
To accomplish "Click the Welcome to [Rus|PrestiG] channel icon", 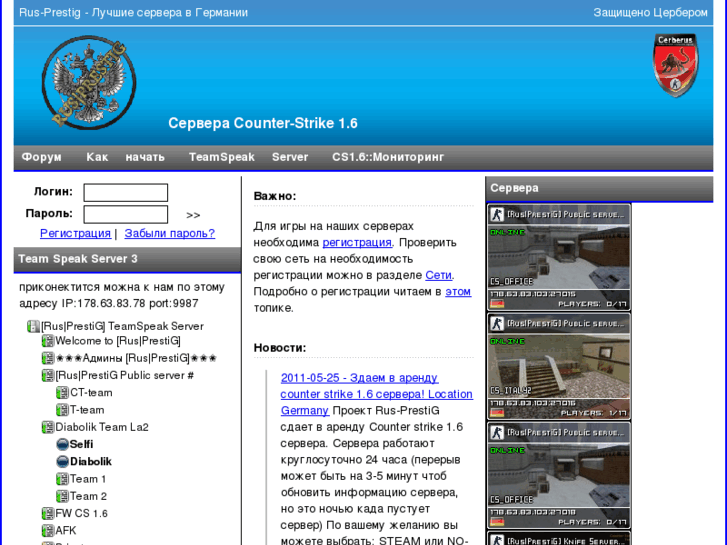I will point(48,341).
